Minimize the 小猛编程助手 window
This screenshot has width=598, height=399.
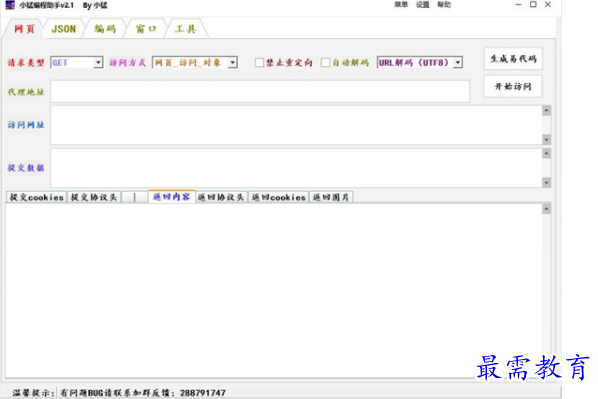pos(518,5)
